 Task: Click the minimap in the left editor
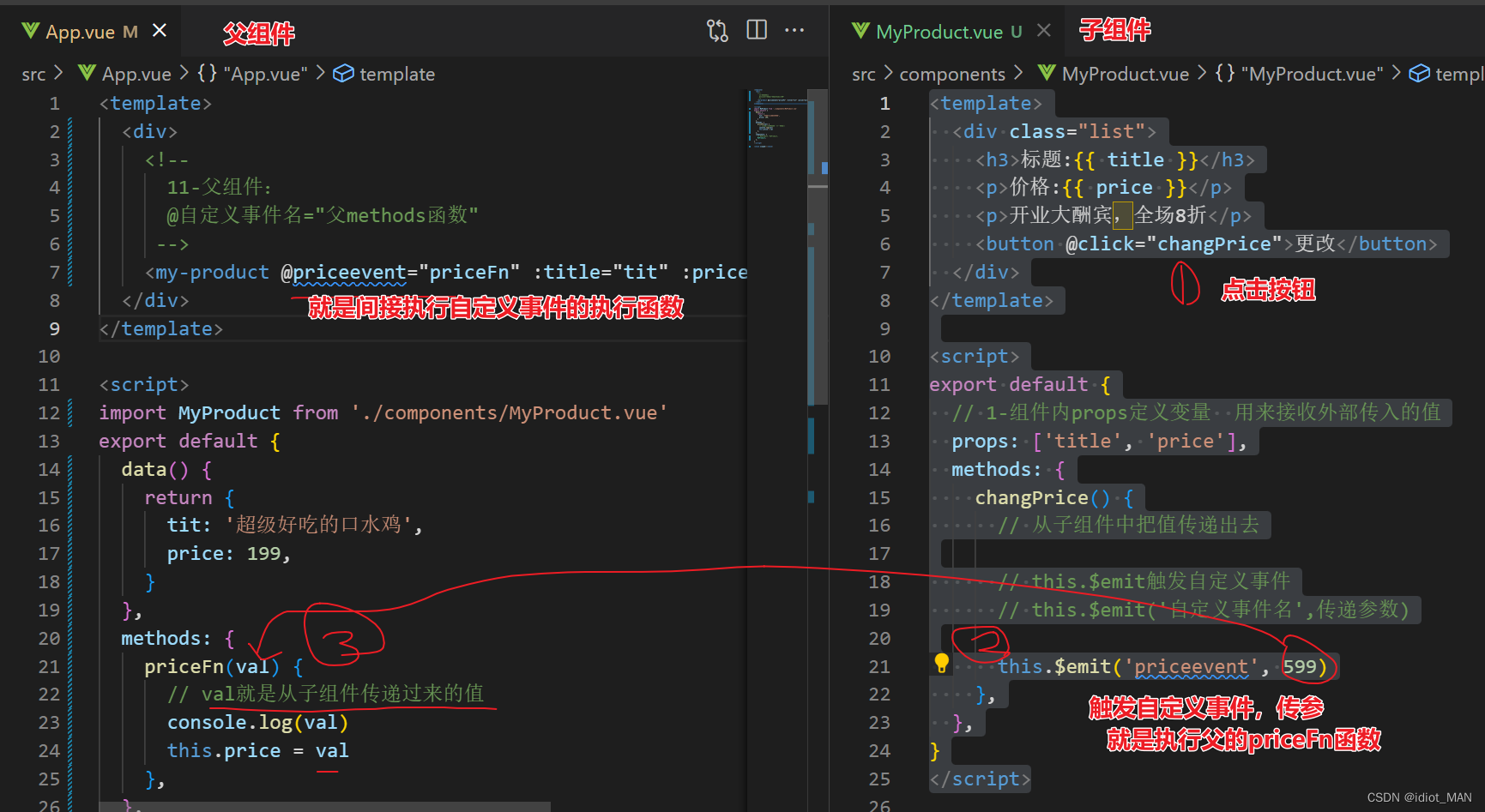click(776, 120)
